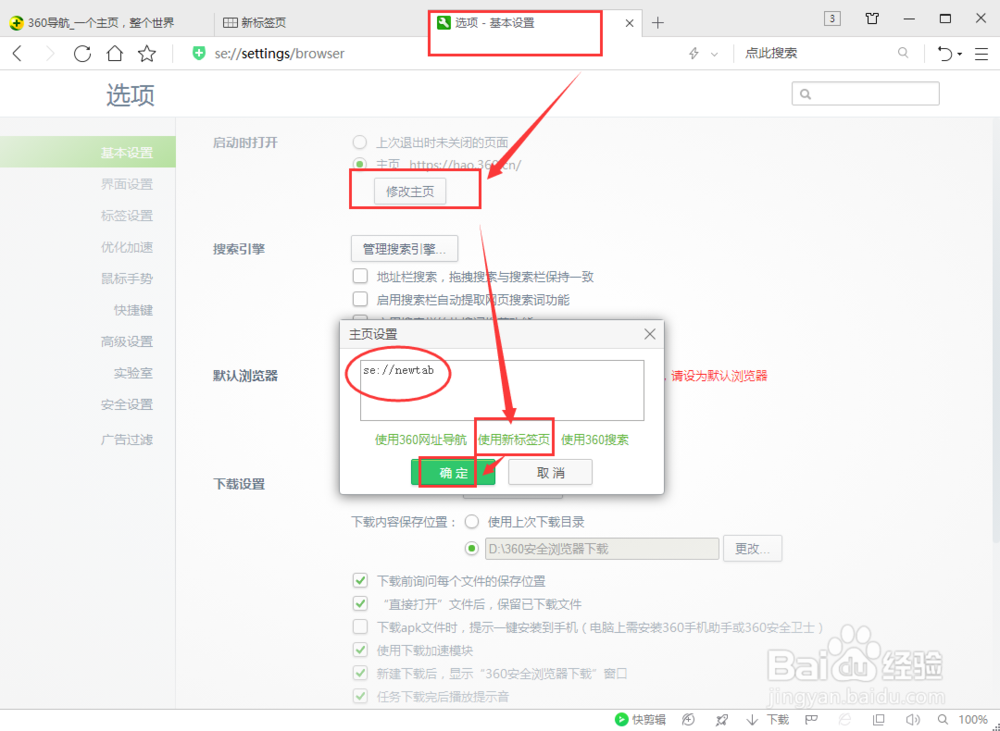Image resolution: width=1000 pixels, height=731 pixels.
Task: Click 更改 download path button
Action: 753,549
